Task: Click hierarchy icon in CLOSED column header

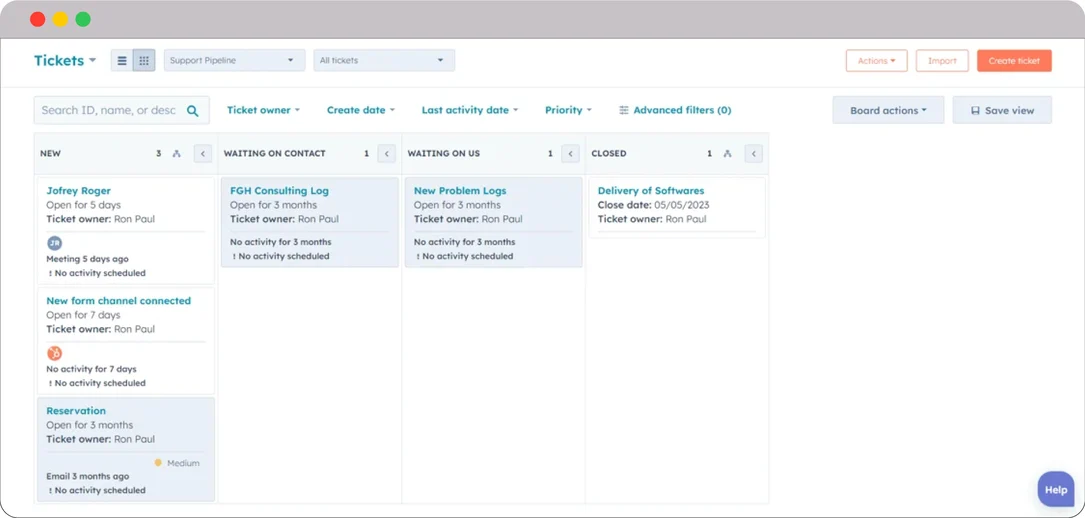Action: coord(727,154)
